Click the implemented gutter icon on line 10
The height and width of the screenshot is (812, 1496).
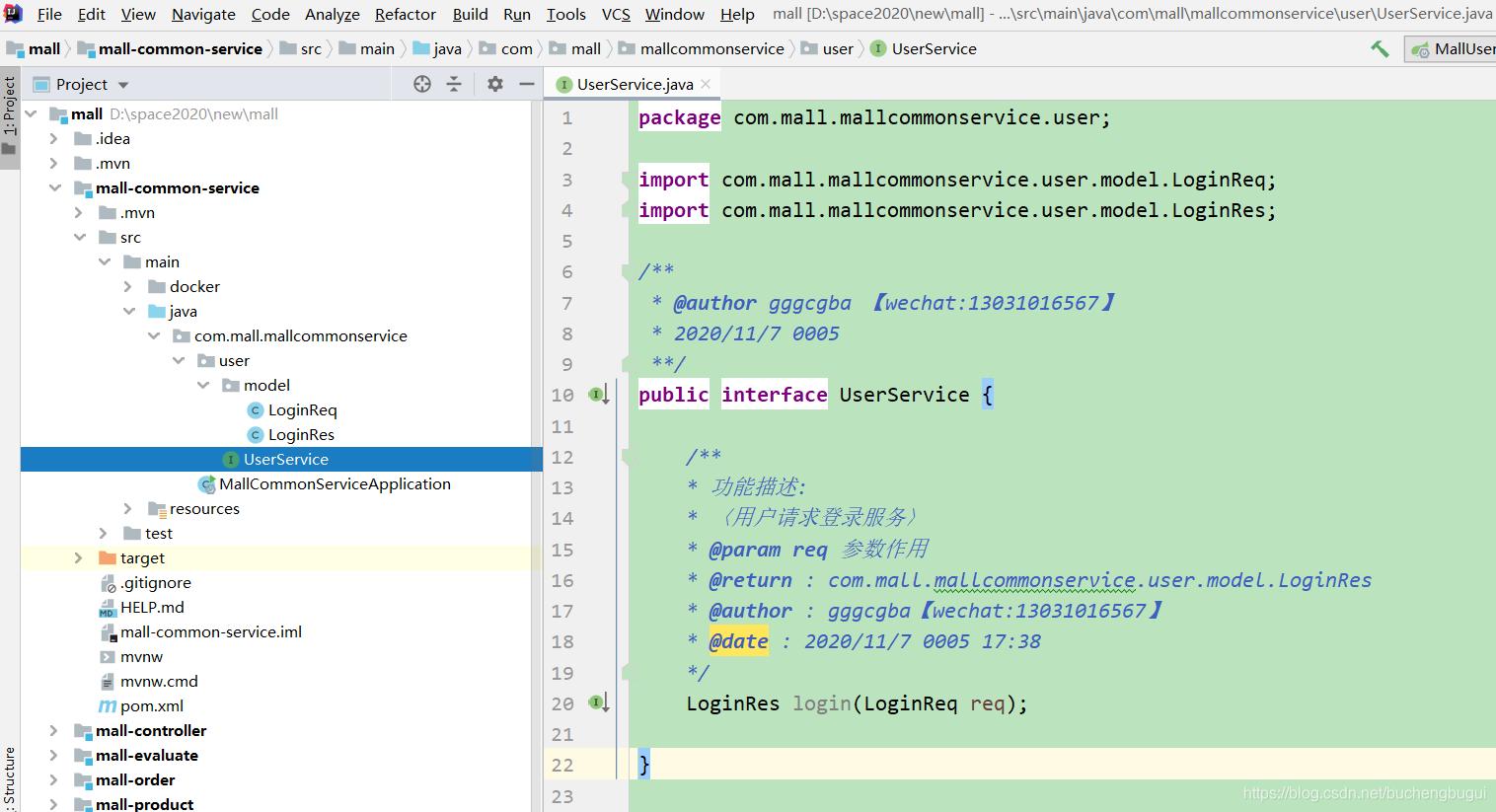point(599,395)
